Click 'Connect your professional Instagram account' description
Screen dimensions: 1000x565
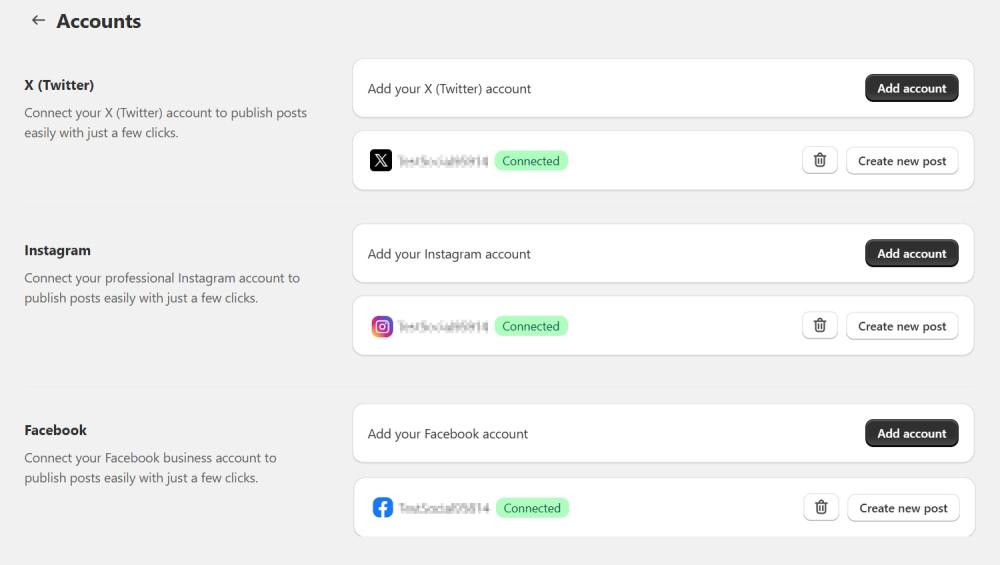point(162,288)
